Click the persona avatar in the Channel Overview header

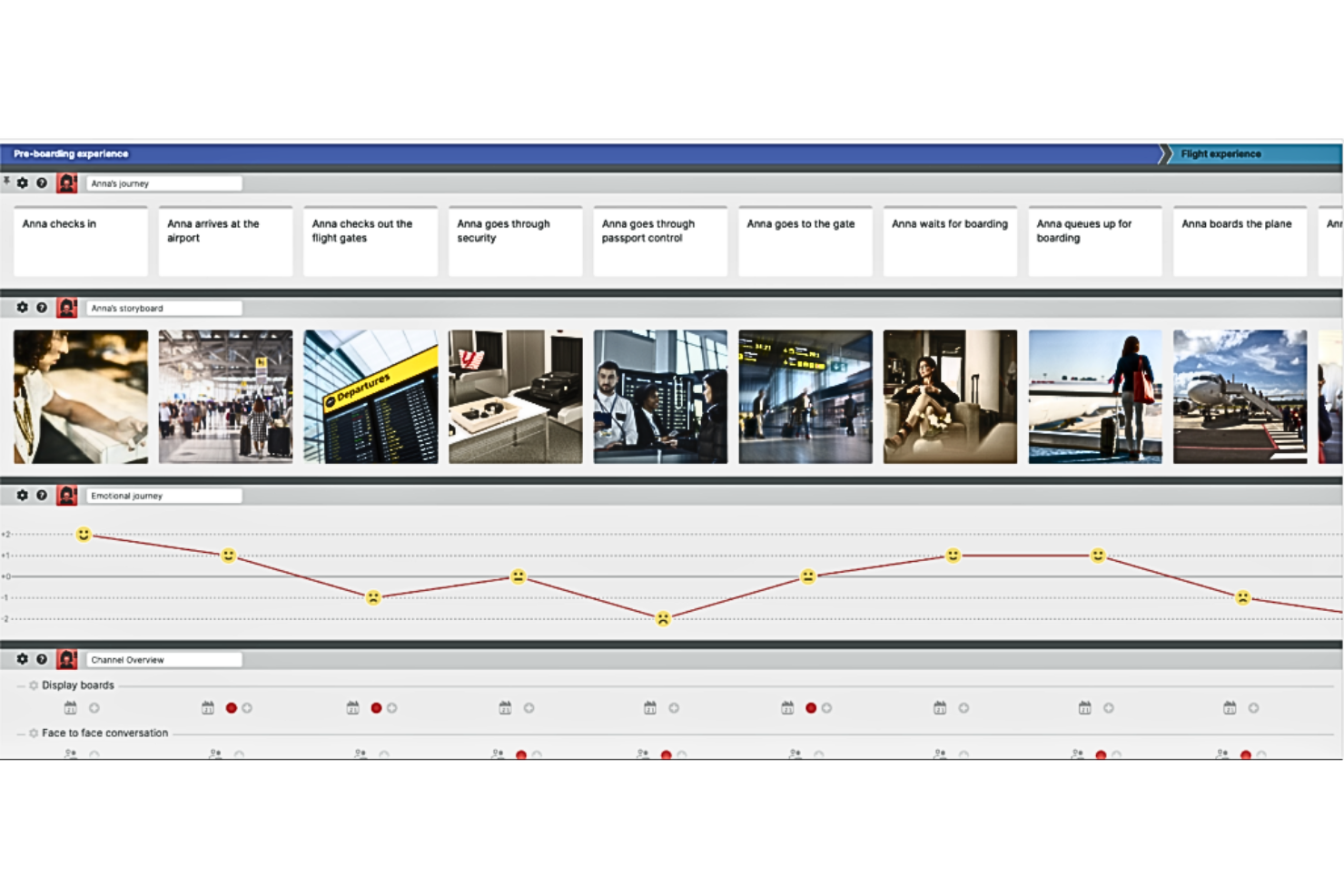click(x=65, y=660)
